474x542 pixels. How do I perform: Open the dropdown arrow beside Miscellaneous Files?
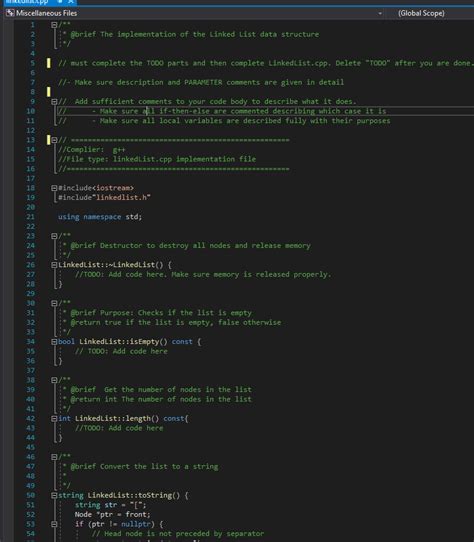380,13
